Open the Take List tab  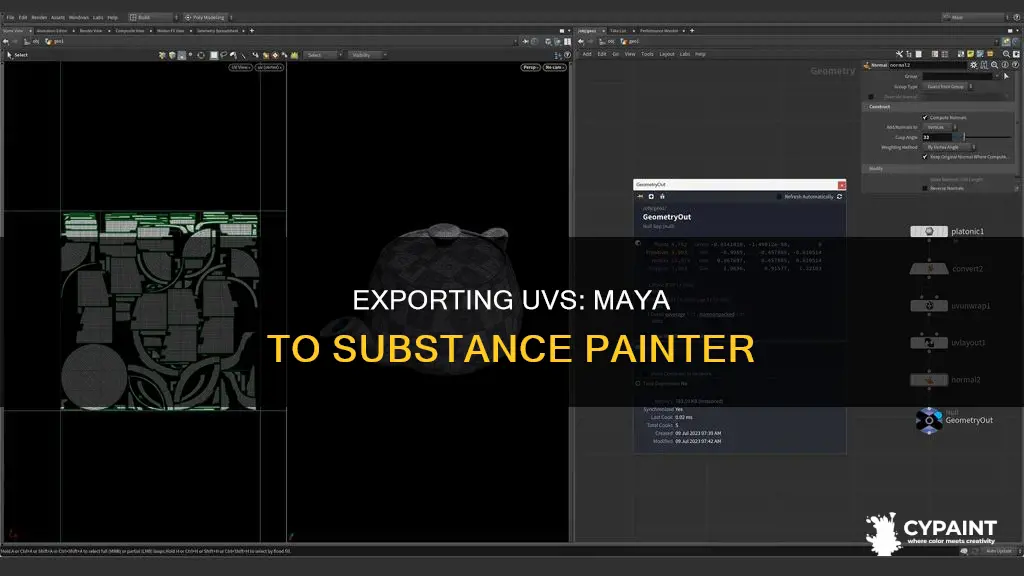pos(618,31)
